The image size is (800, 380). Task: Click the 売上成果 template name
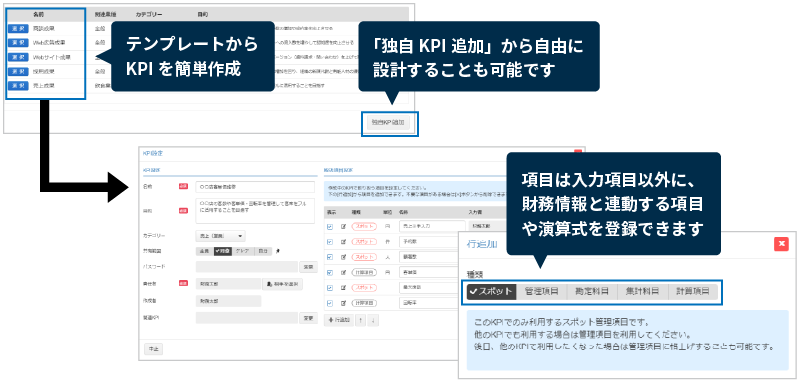[x=44, y=86]
